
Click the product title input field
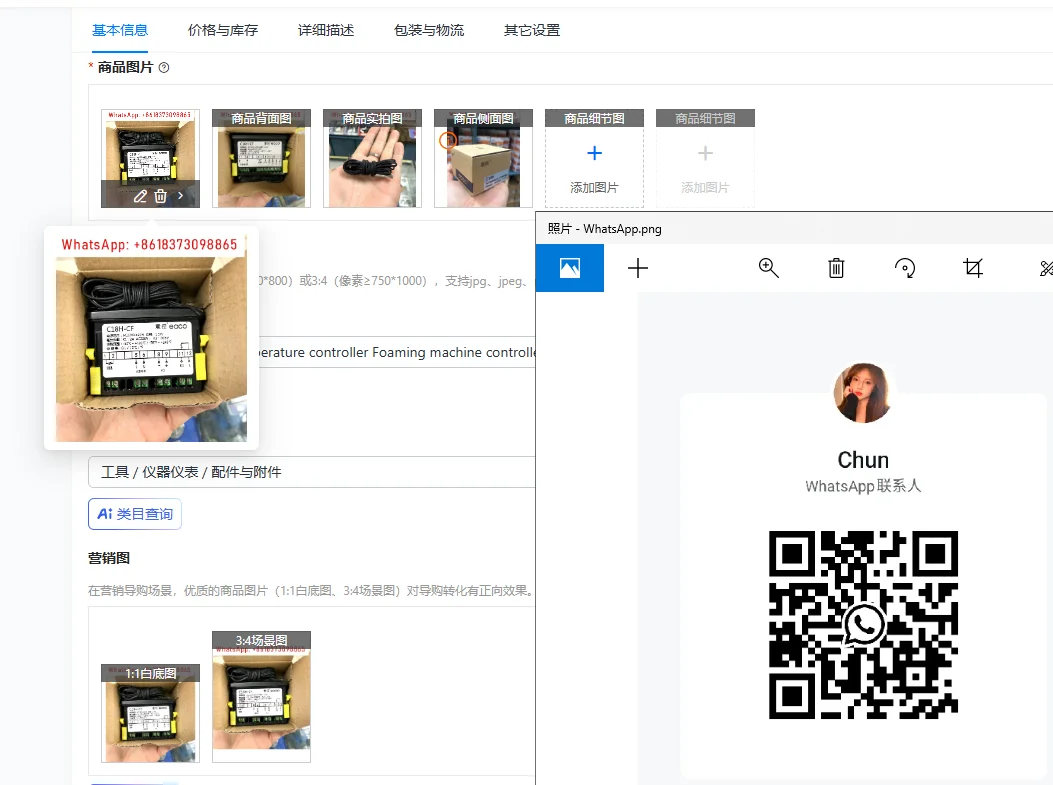click(396, 353)
